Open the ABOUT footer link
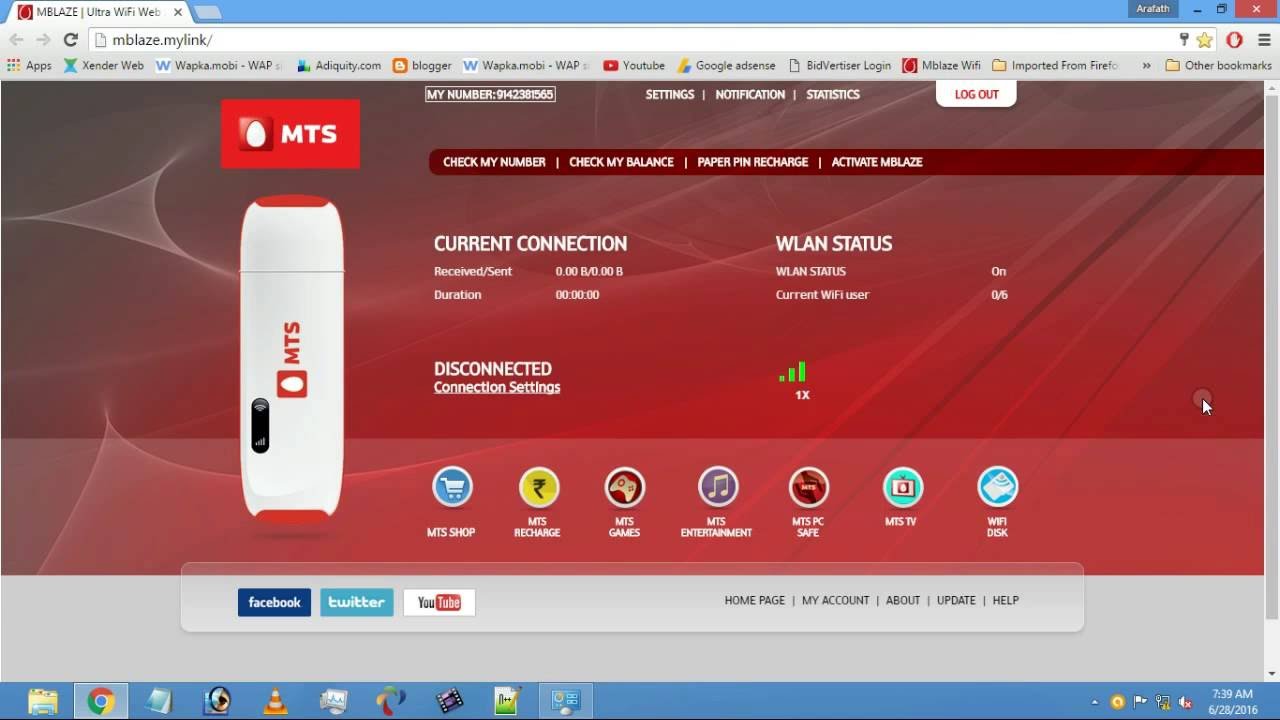Viewport: 1280px width, 720px height. pyautogui.click(x=903, y=600)
